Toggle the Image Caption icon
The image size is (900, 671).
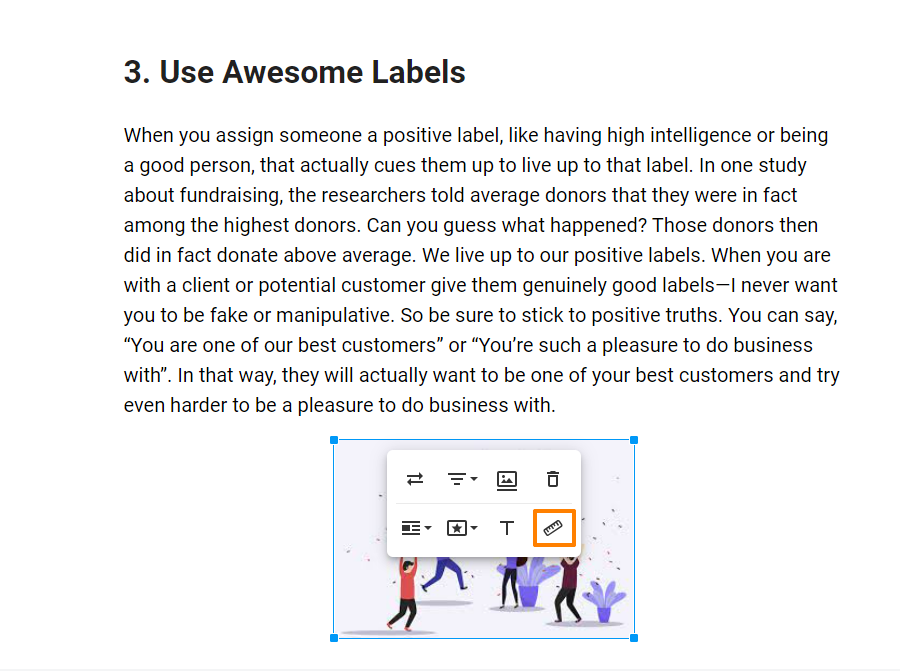point(507,480)
